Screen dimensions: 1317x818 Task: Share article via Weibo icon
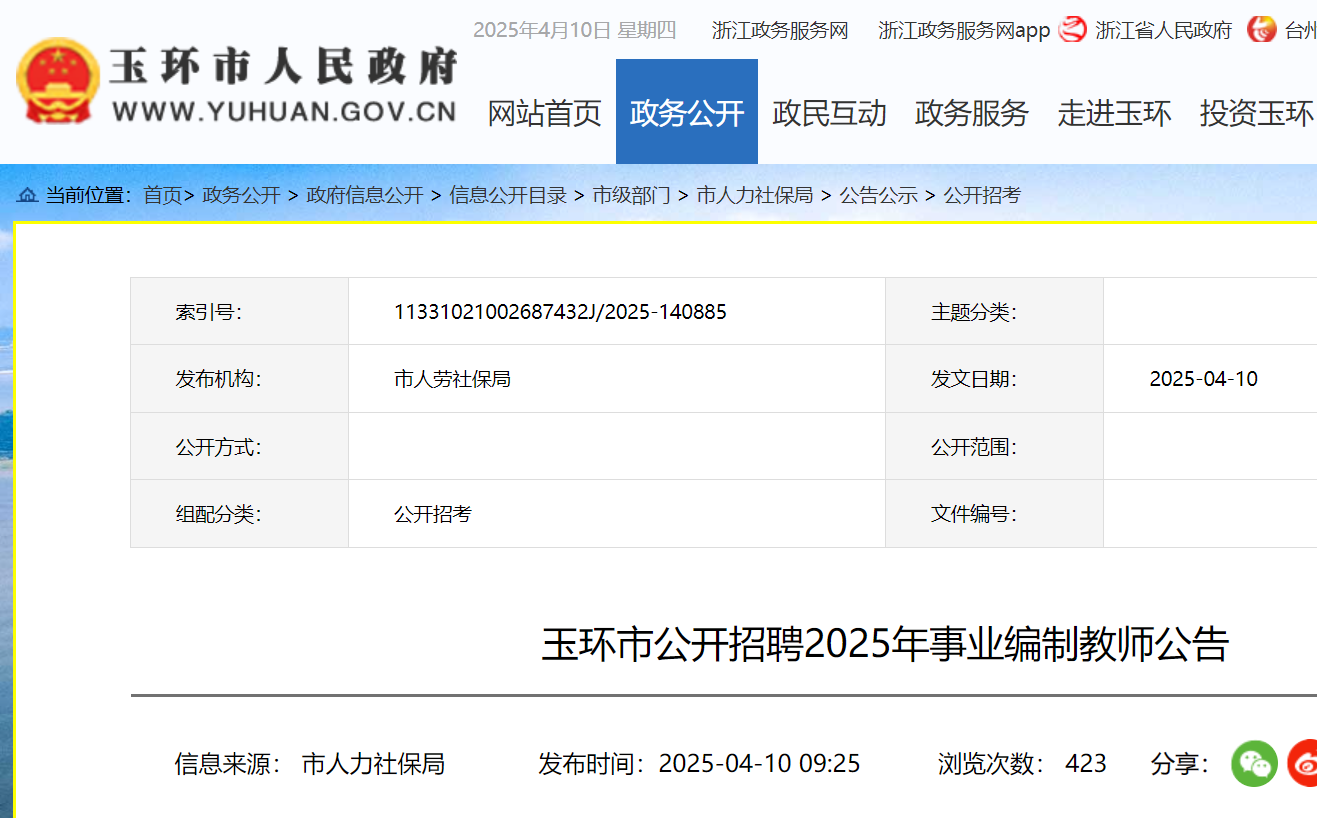(x=1303, y=763)
